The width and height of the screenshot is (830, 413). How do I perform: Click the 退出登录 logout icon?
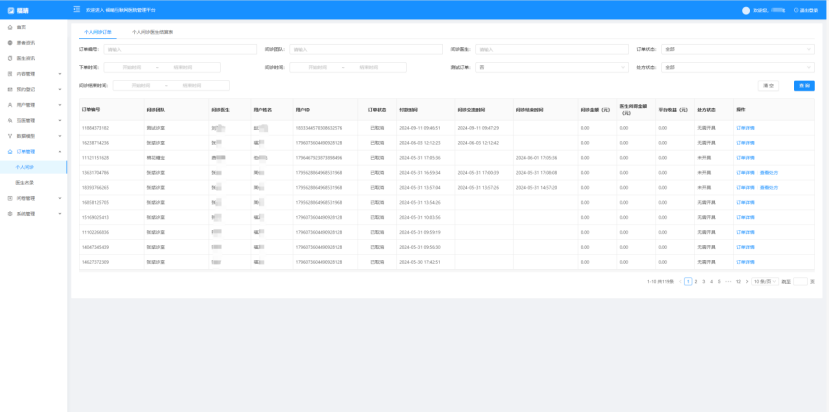(795, 10)
